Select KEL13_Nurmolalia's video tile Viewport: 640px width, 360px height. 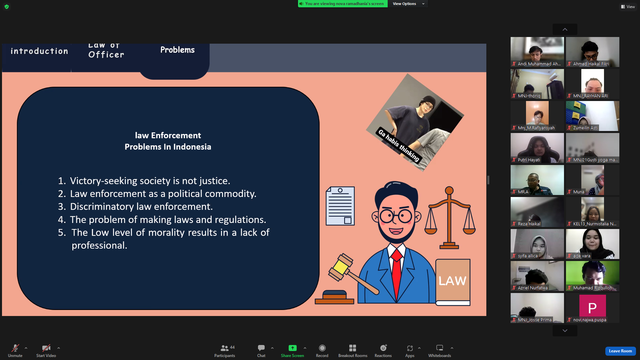click(593, 212)
